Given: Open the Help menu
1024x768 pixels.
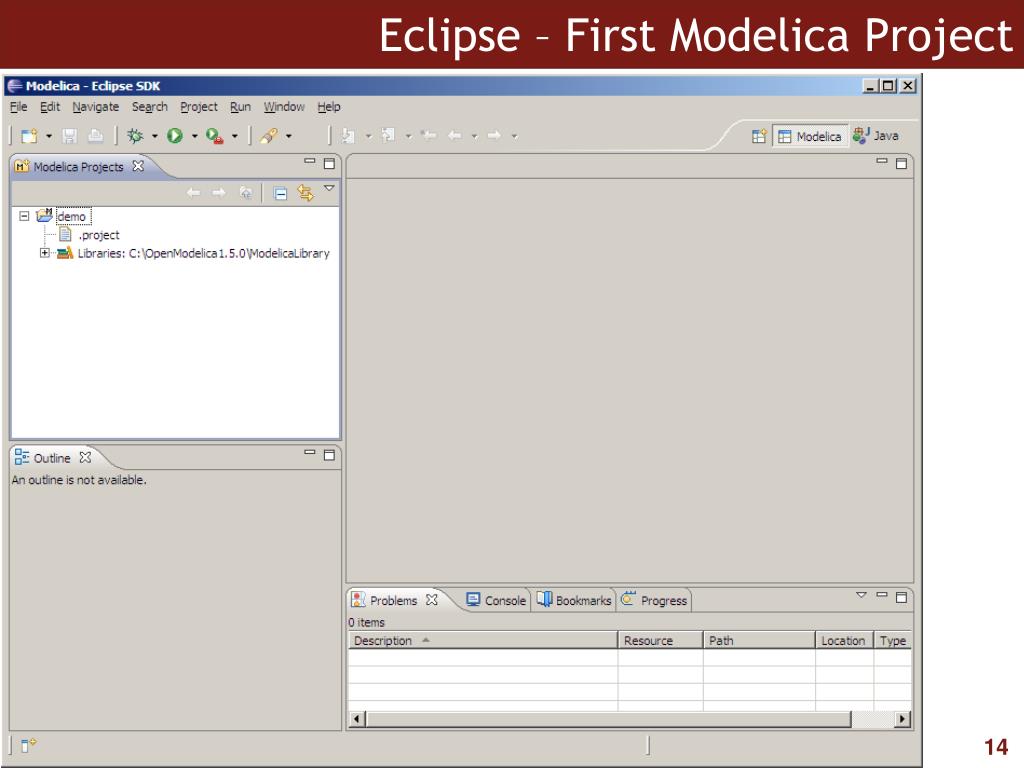Looking at the screenshot, I should pos(328,106).
